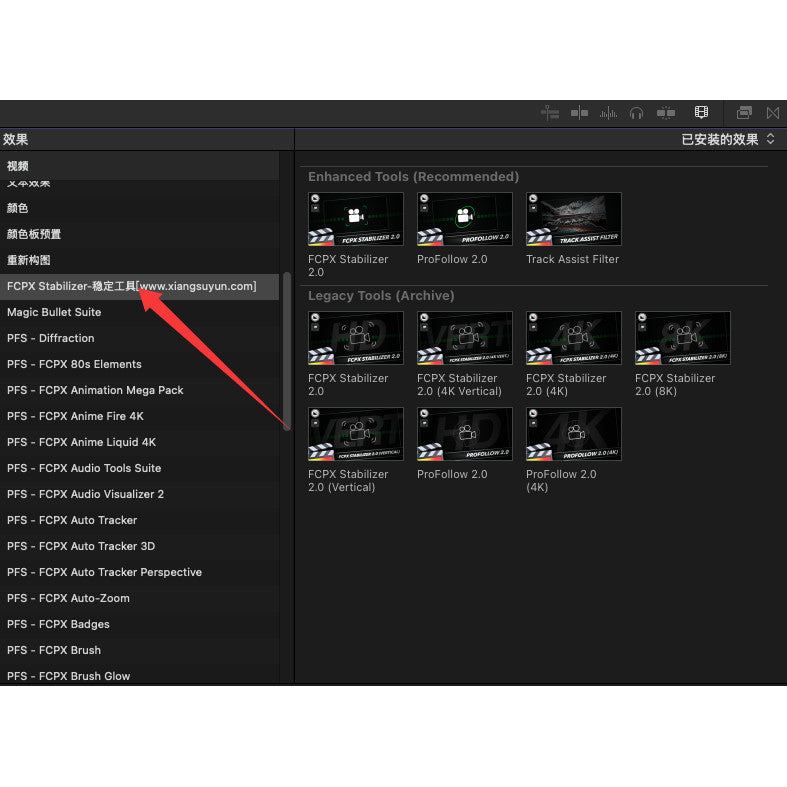This screenshot has height=787, width=787.
Task: Toggle the Effects browser icon
Action: [744, 113]
